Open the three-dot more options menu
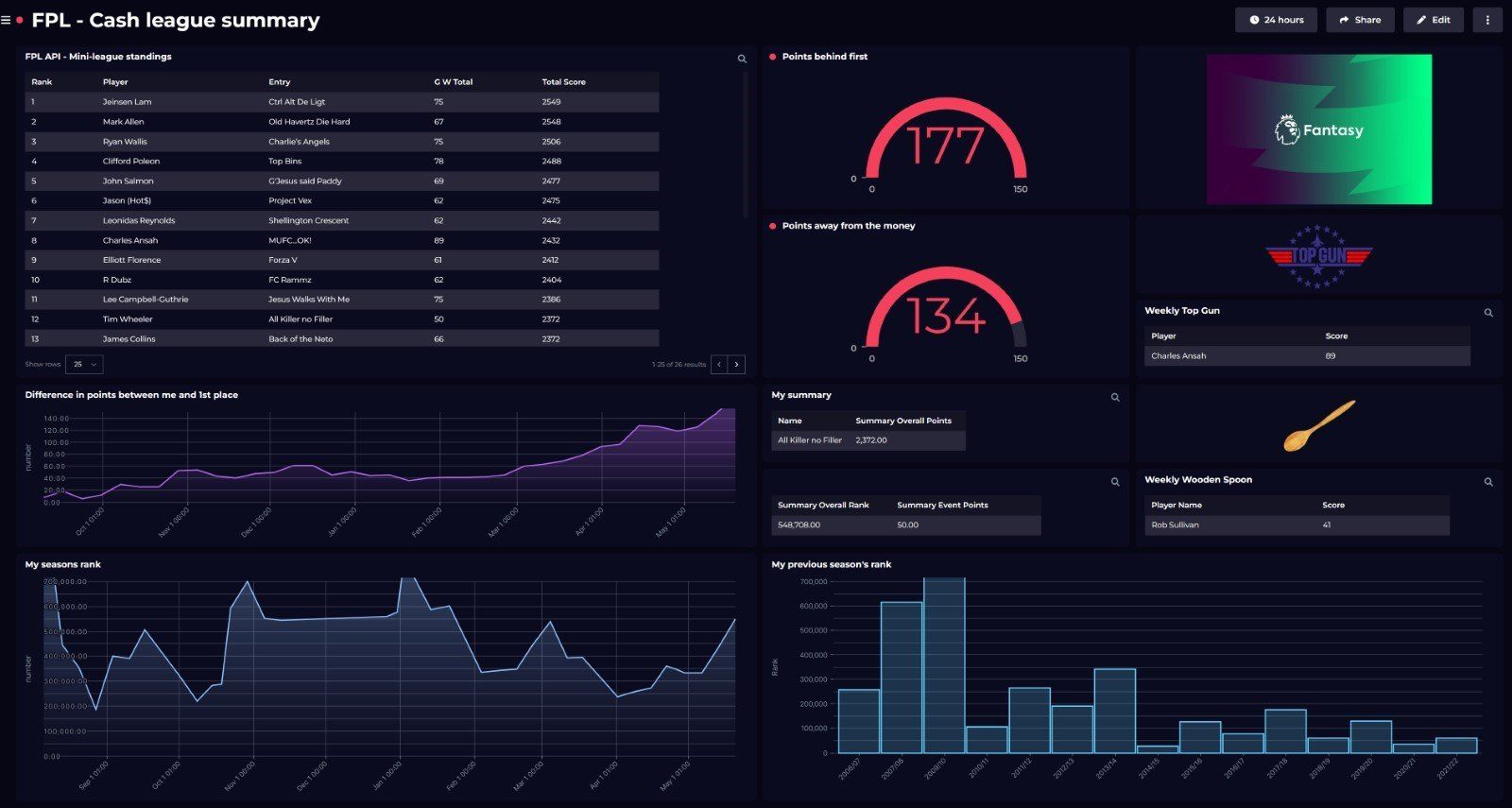 tap(1487, 20)
